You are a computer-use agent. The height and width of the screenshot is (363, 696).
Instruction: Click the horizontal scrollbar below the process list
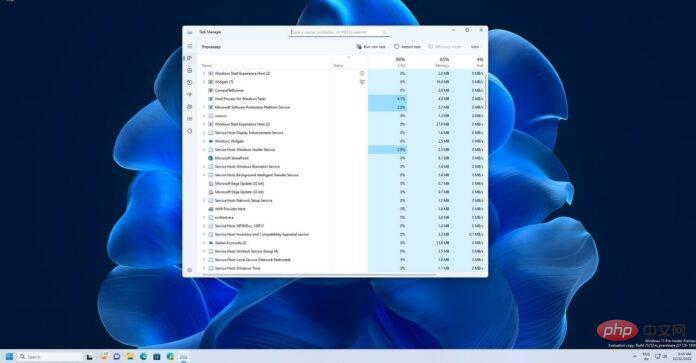pos(319,274)
